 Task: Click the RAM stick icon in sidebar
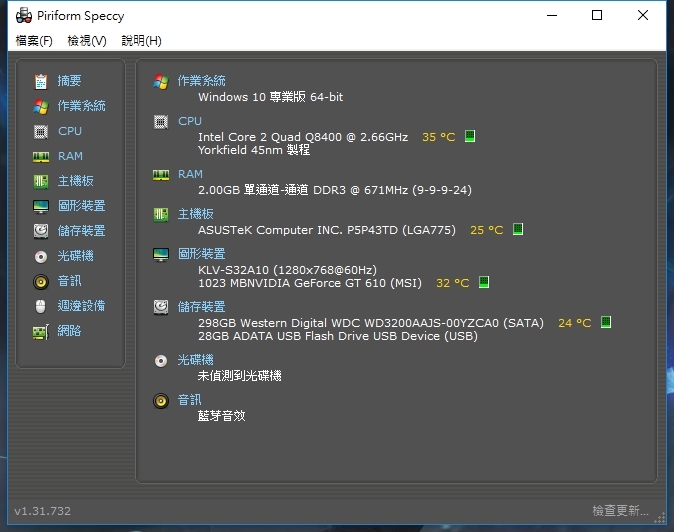coord(41,157)
